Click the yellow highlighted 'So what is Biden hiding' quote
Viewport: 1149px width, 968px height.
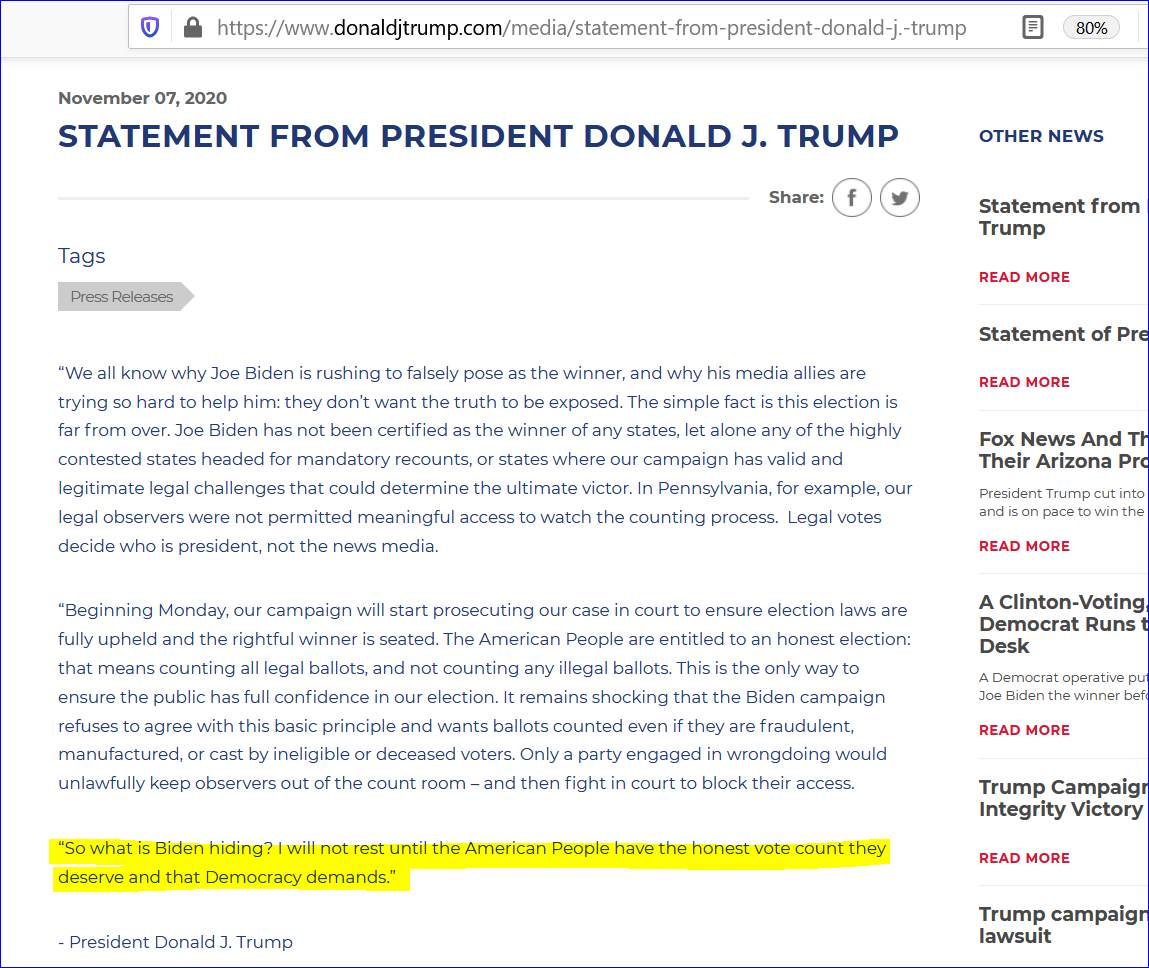[x=470, y=863]
